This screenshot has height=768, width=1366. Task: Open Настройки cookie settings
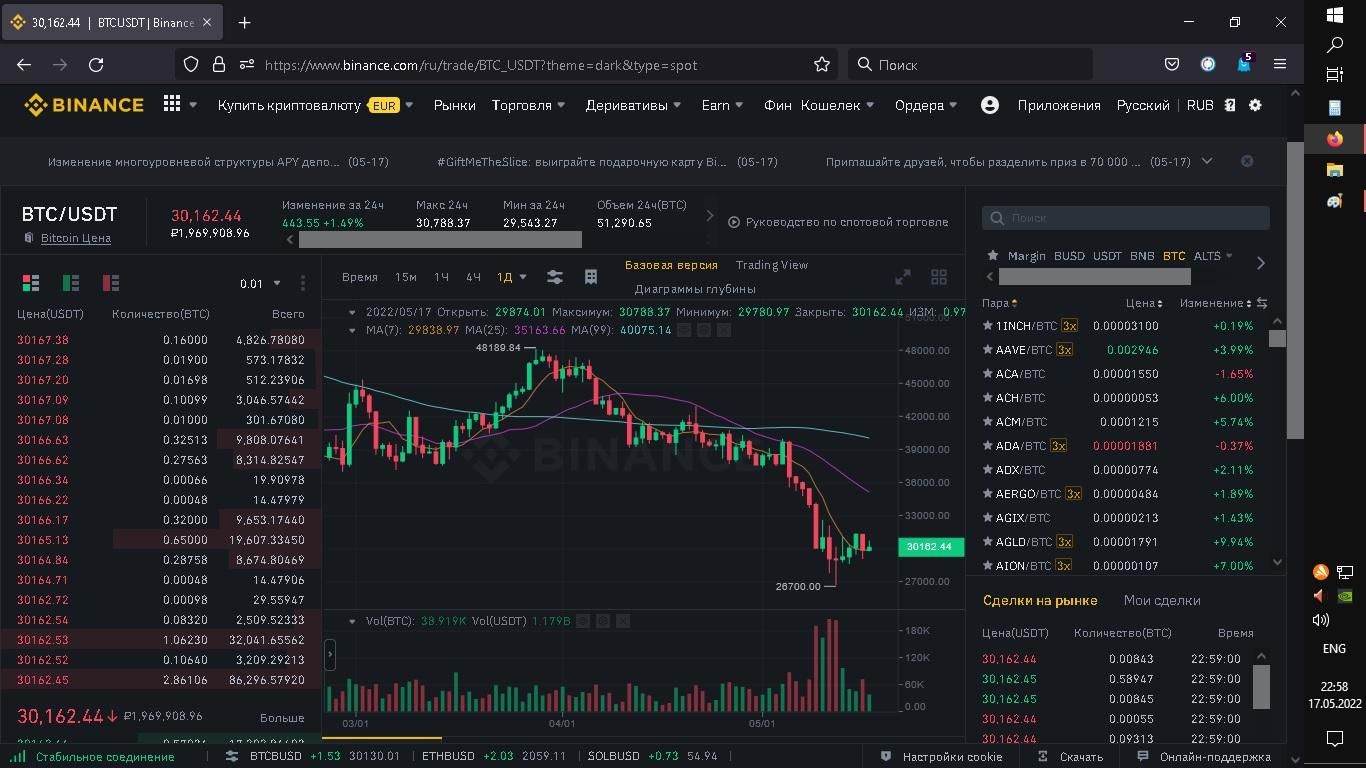click(x=942, y=757)
